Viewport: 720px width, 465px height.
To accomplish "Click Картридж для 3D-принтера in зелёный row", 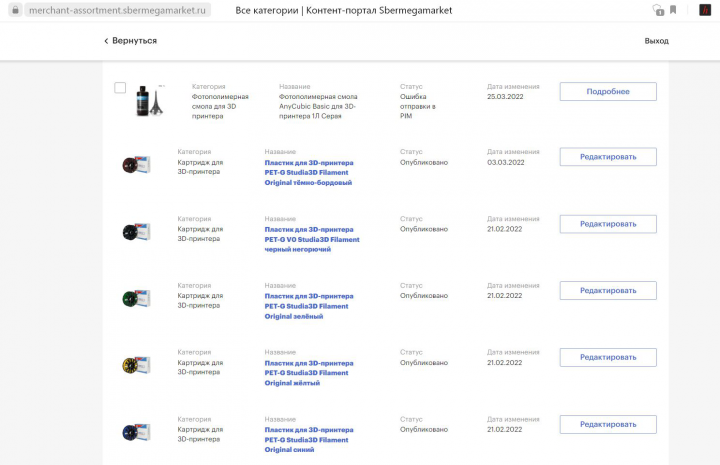I will 200,300.
